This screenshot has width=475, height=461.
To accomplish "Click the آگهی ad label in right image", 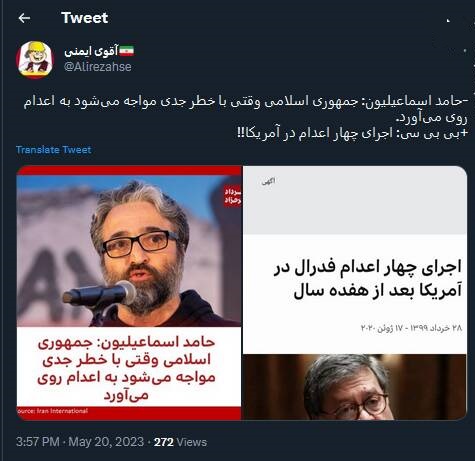I will (269, 181).
